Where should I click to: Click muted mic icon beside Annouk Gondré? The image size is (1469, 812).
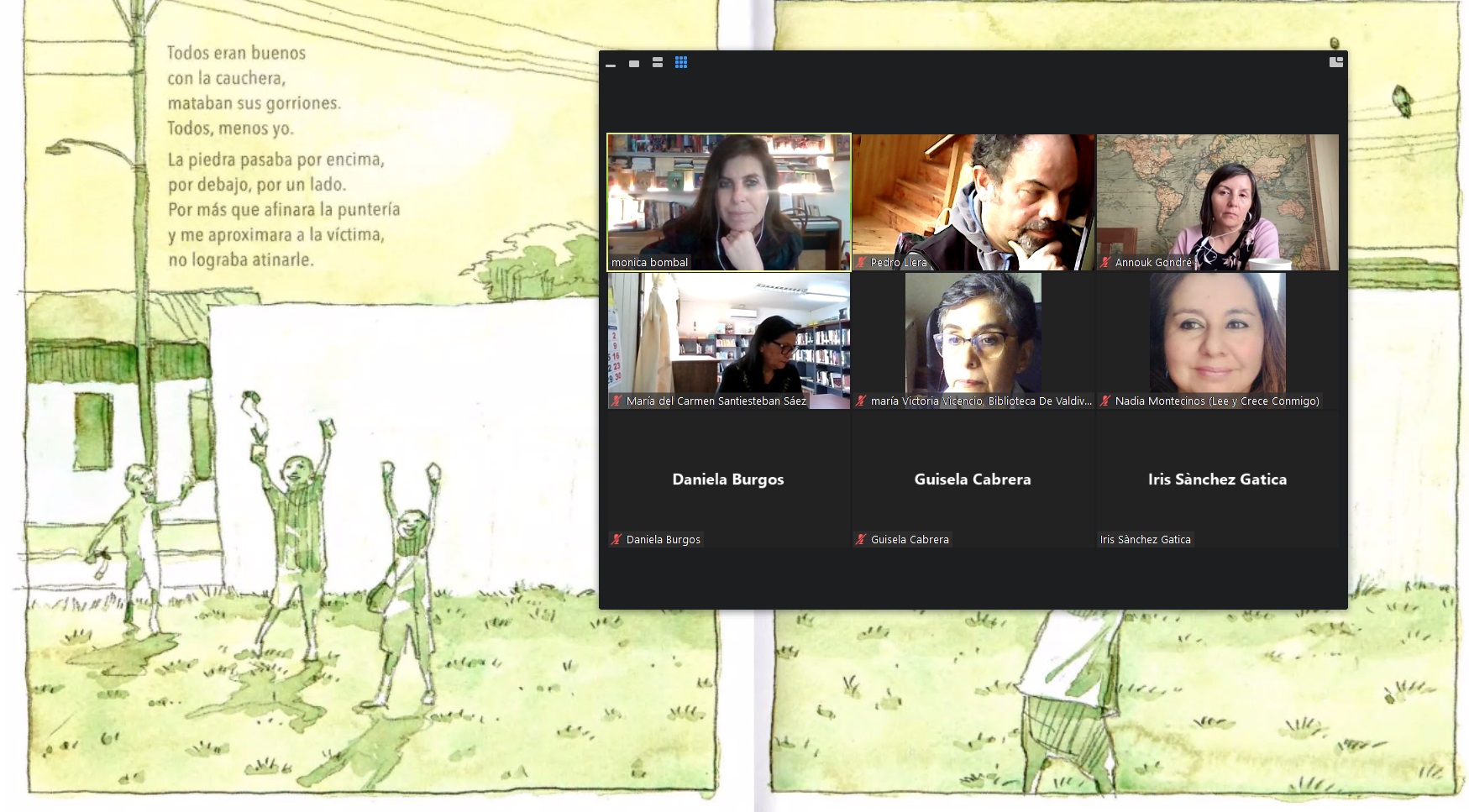click(1105, 263)
